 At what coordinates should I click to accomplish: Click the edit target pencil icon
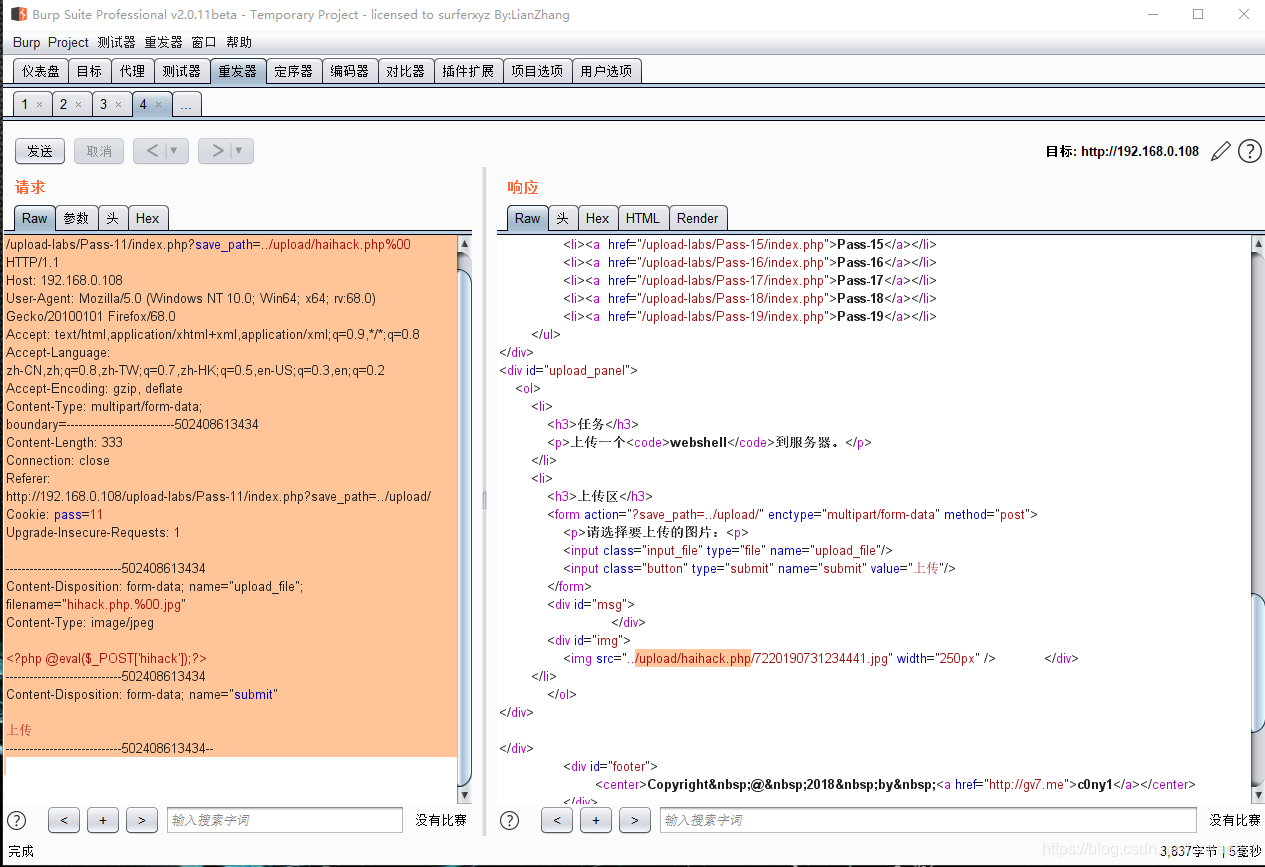pyautogui.click(x=1220, y=151)
